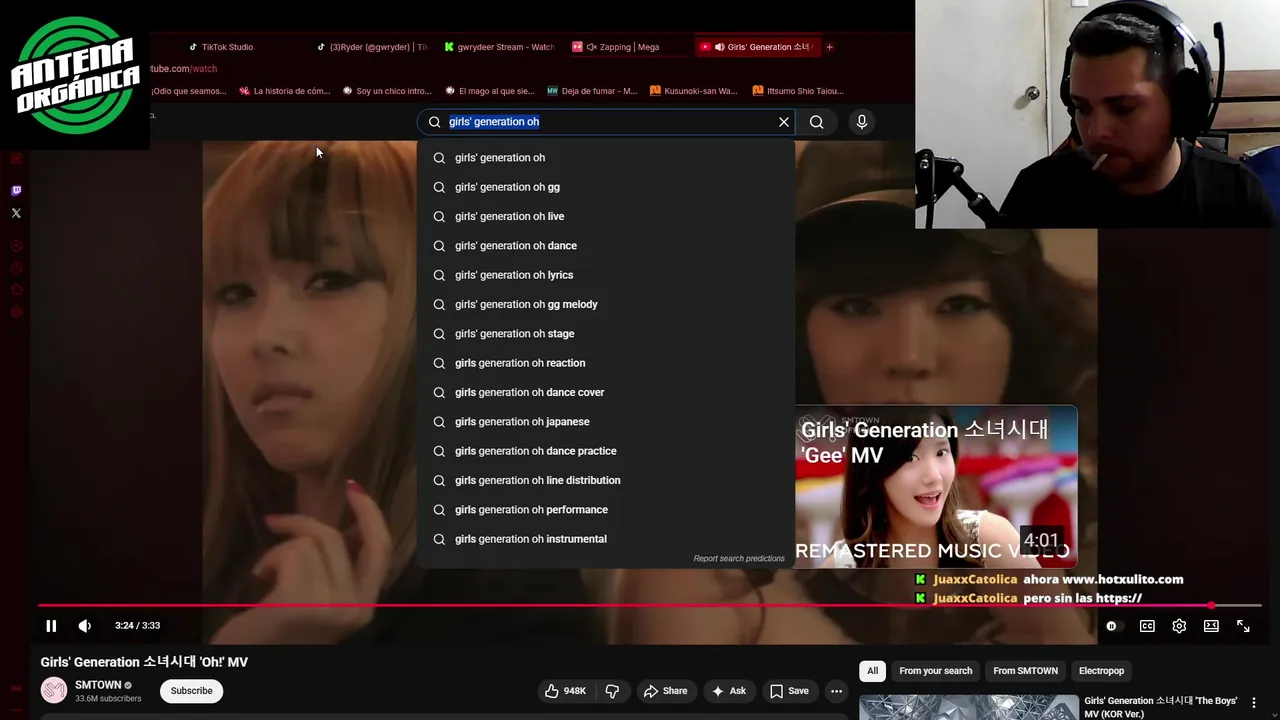Select From your search chip
1280x720 pixels.
click(x=935, y=671)
